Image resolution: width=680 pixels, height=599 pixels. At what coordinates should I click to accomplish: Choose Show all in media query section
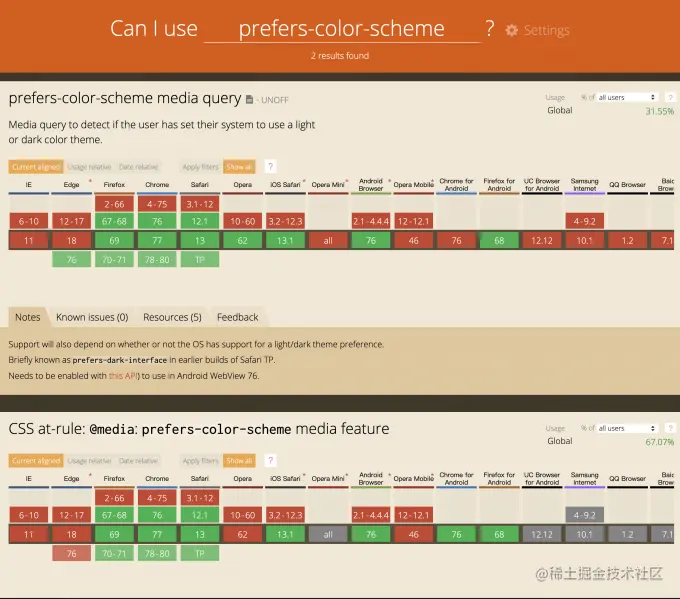coord(239,167)
